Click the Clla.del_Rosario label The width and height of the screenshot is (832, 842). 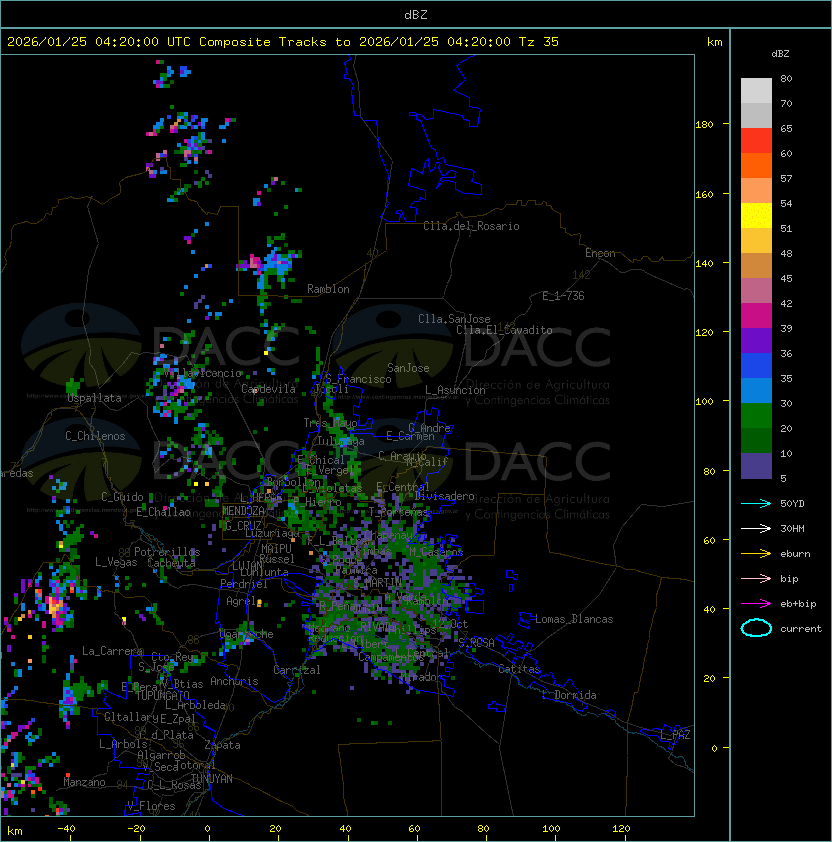point(471,226)
